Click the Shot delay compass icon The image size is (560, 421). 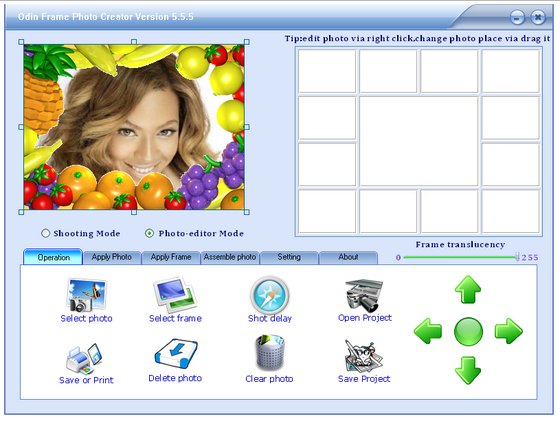pyautogui.click(x=270, y=295)
